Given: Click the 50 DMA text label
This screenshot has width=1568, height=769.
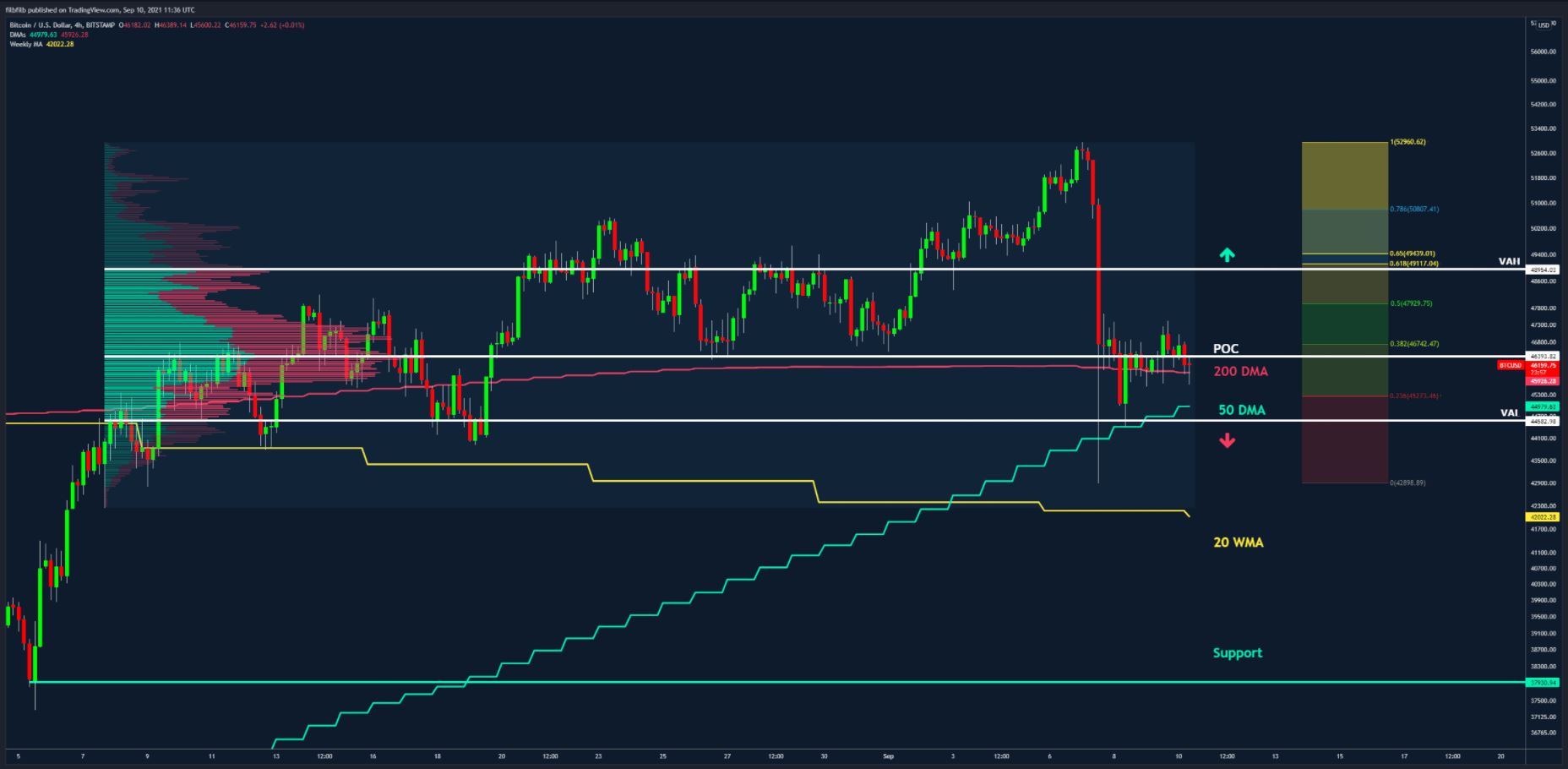Looking at the screenshot, I should tap(1241, 410).
